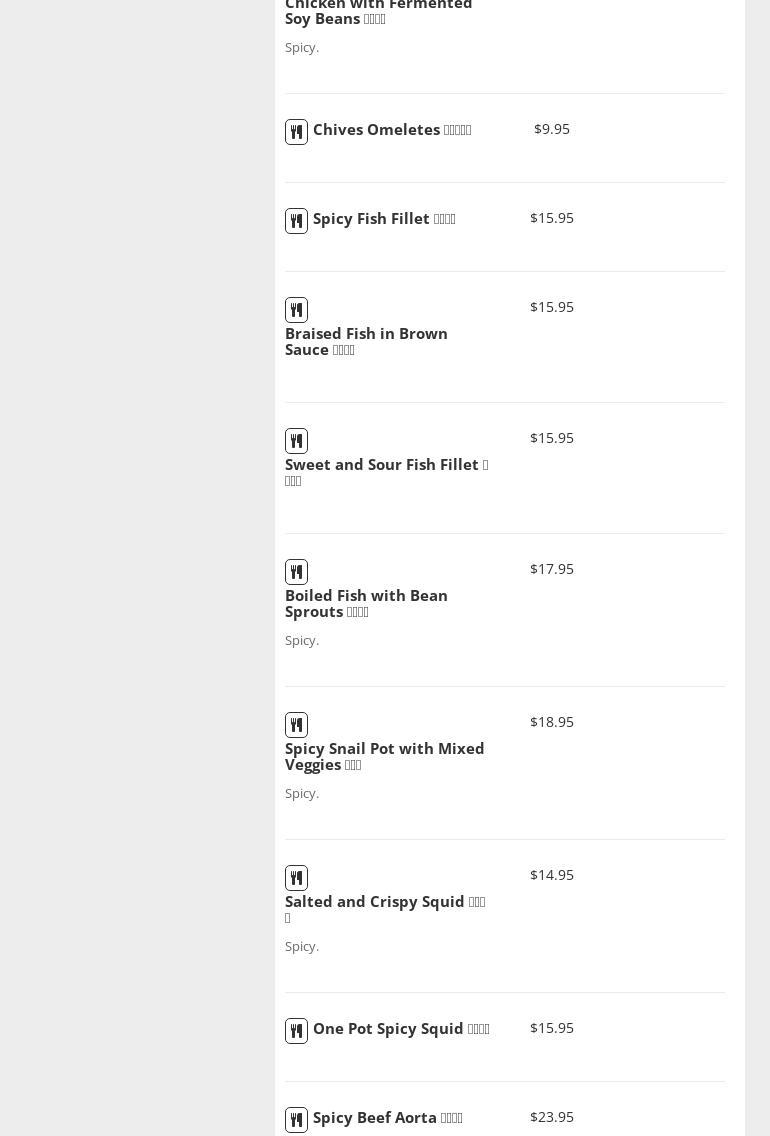Click the utensils icon above Braised Fish in Brown Sauce

coord(296,310)
